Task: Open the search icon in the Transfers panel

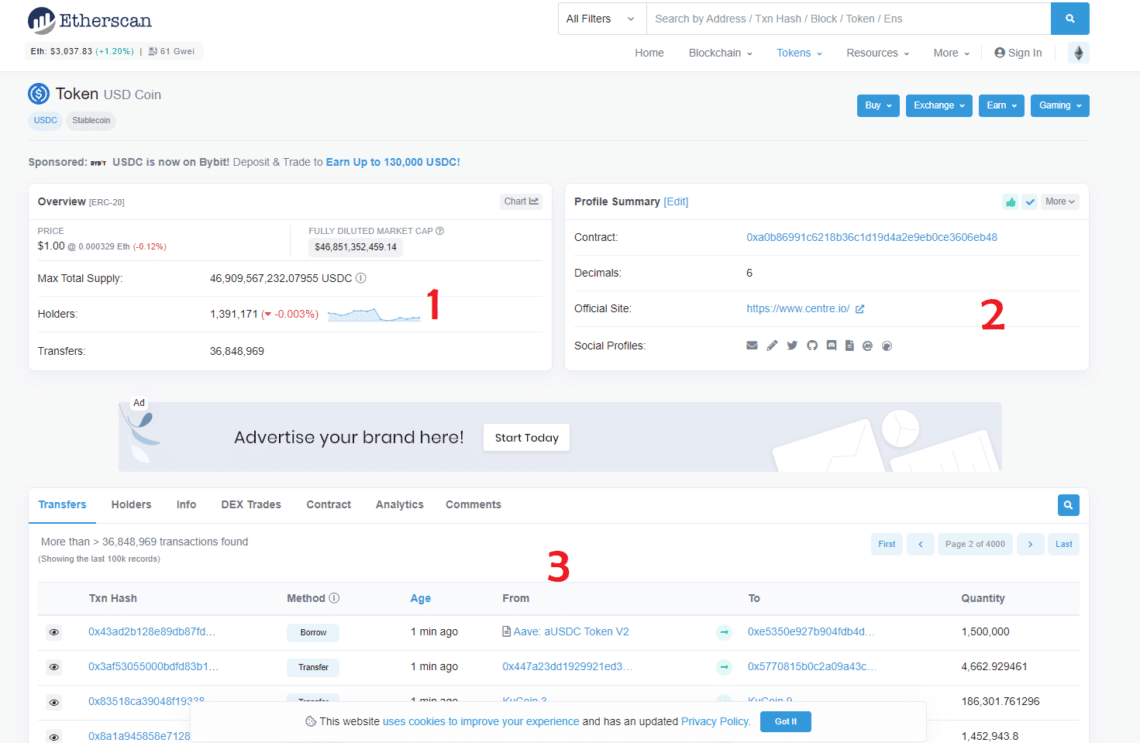Action: [x=1067, y=505]
